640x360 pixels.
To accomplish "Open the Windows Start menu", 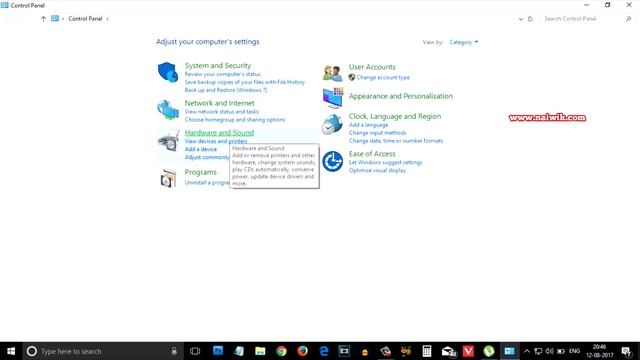I will coord(11,351).
